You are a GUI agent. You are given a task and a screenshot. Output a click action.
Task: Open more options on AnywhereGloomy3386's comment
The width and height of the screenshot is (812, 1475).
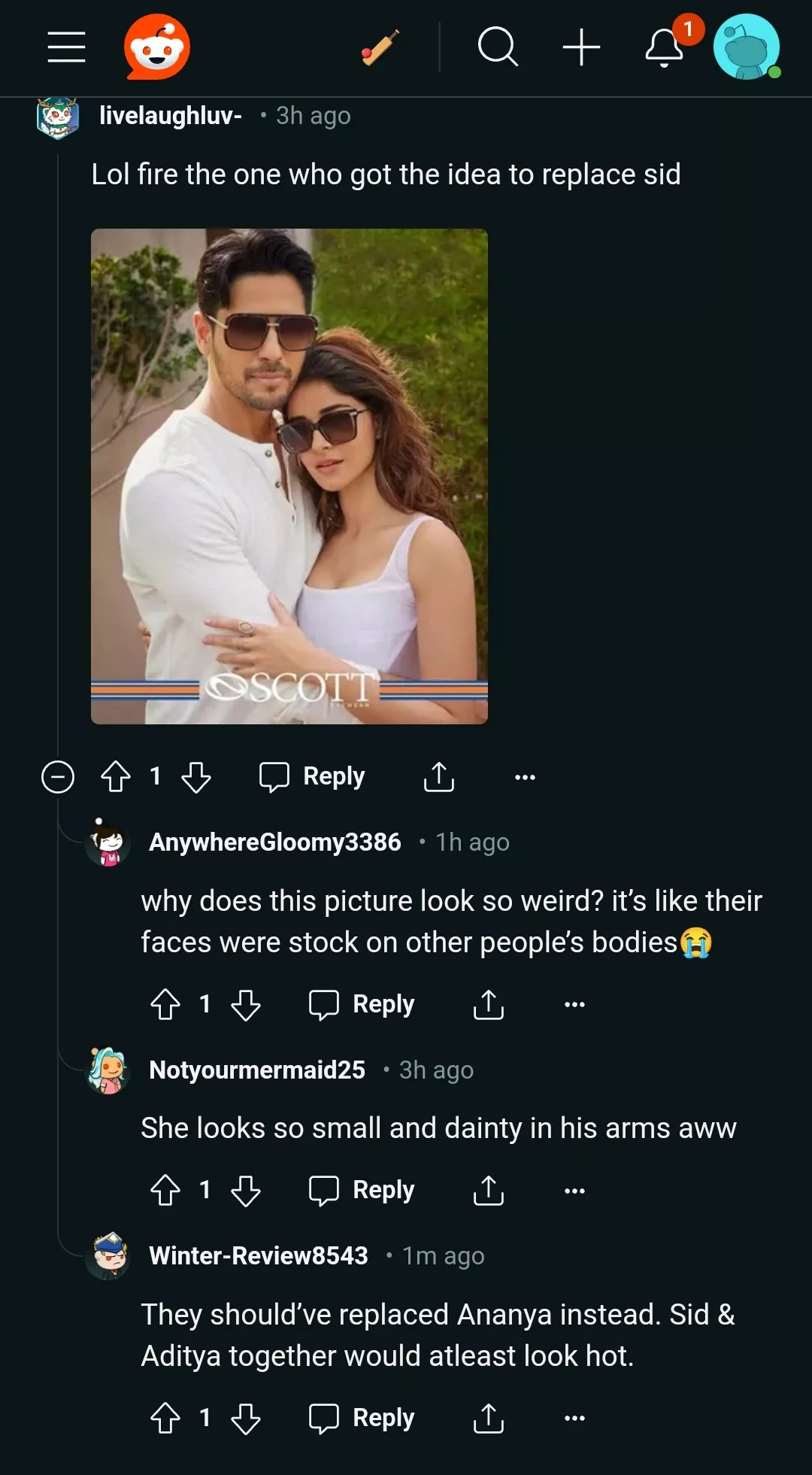coord(574,1004)
